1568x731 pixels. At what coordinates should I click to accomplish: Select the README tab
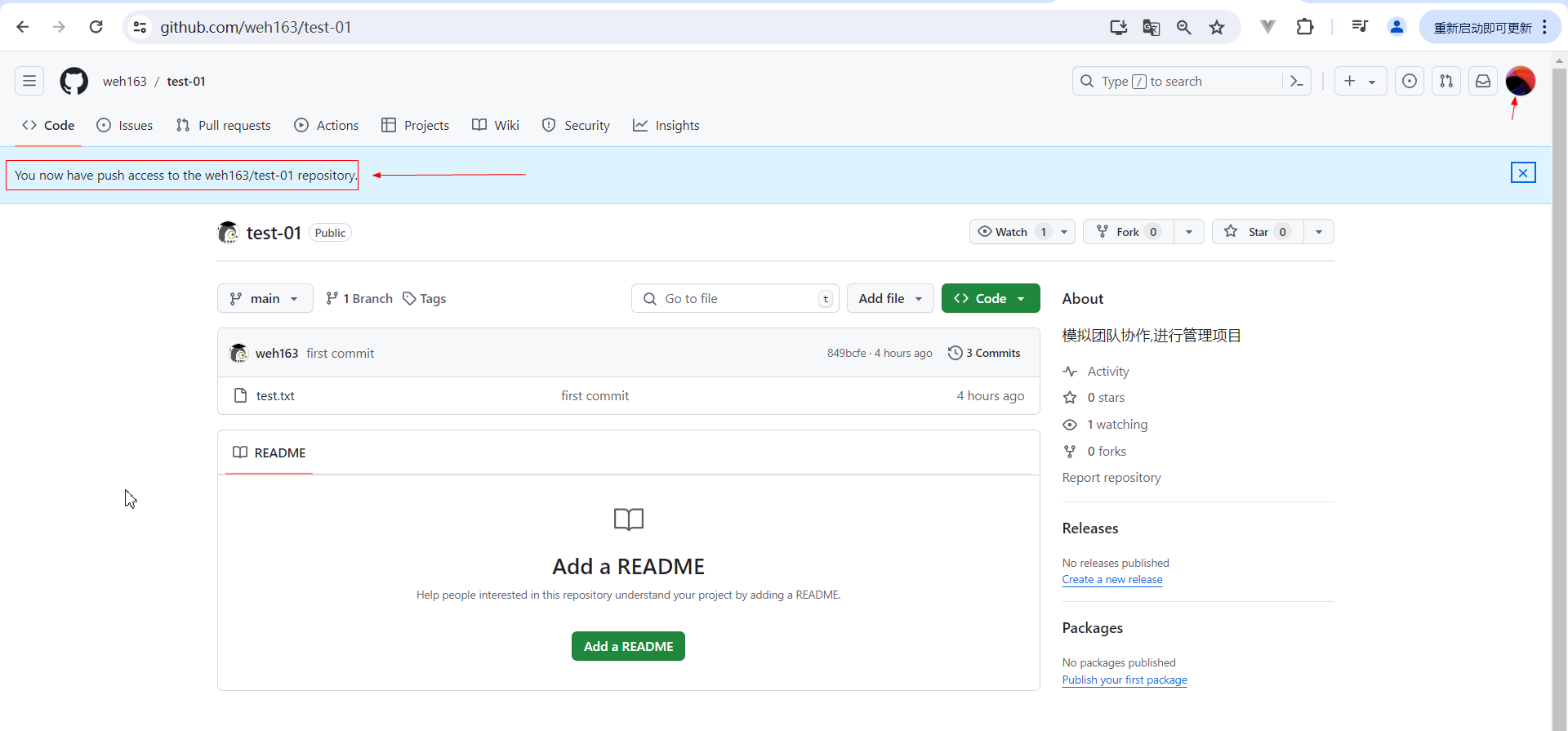(269, 453)
